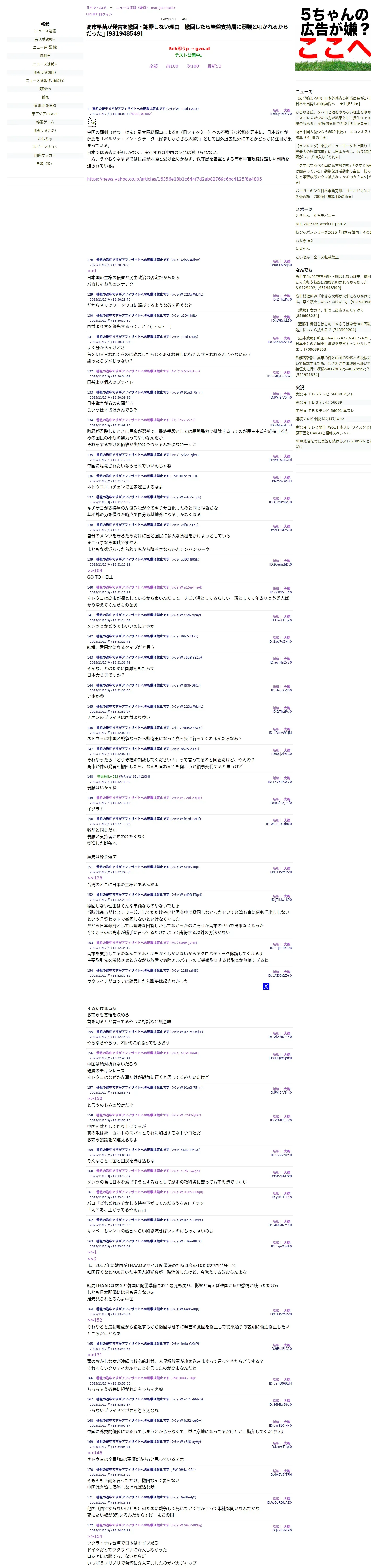Open 番組ch(フジ) board in sidebar
Image resolution: width=371 pixels, height=1568 pixels.
[x=45, y=130]
